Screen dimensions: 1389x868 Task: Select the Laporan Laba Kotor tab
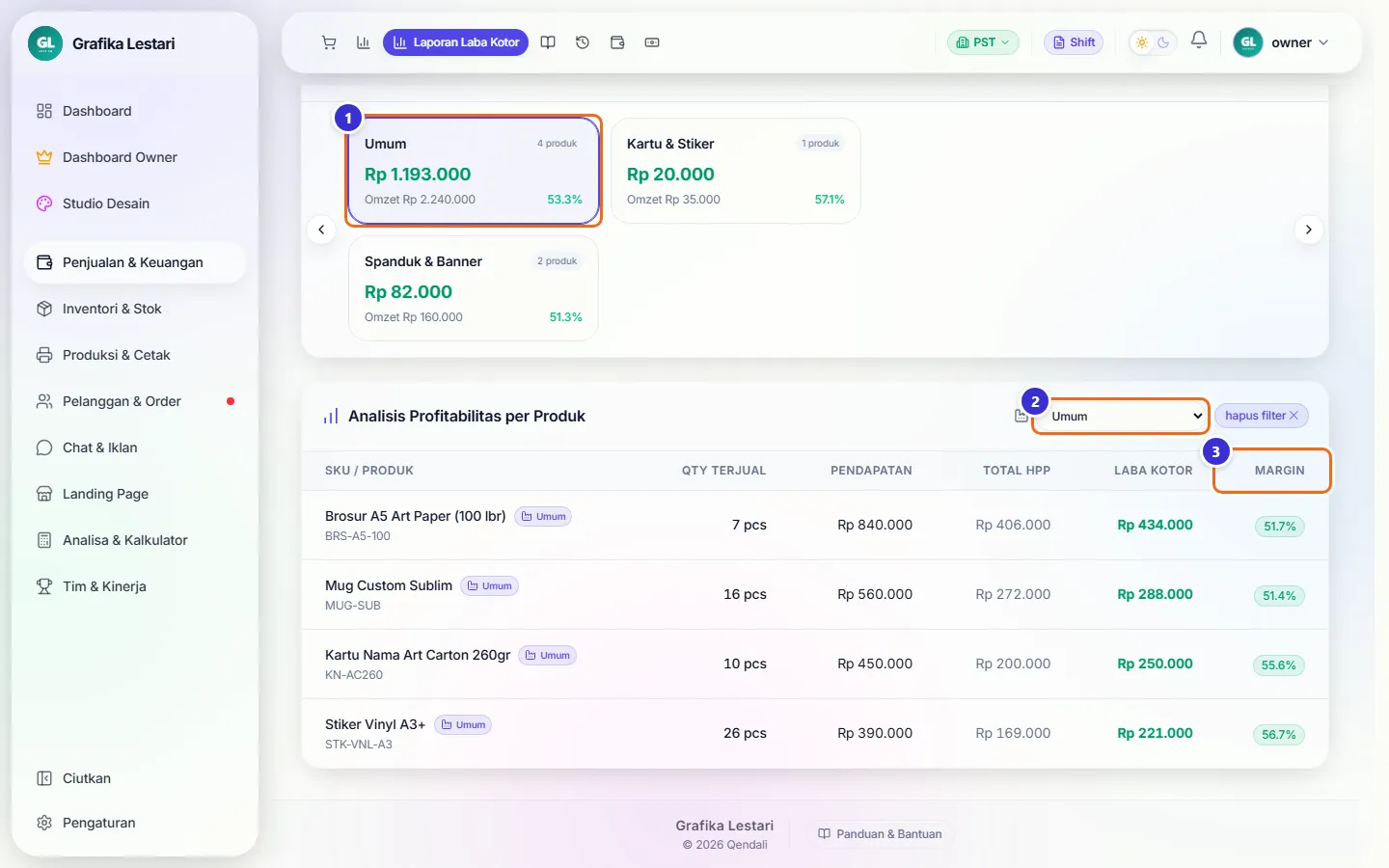coord(456,42)
